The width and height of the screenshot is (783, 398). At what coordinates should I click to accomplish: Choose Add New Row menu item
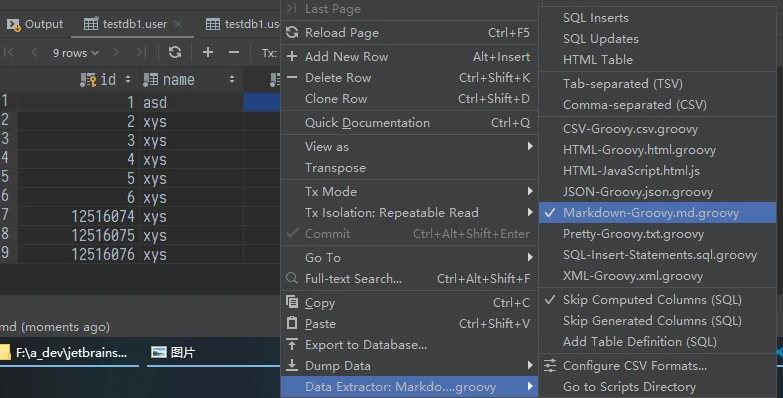(x=409, y=57)
